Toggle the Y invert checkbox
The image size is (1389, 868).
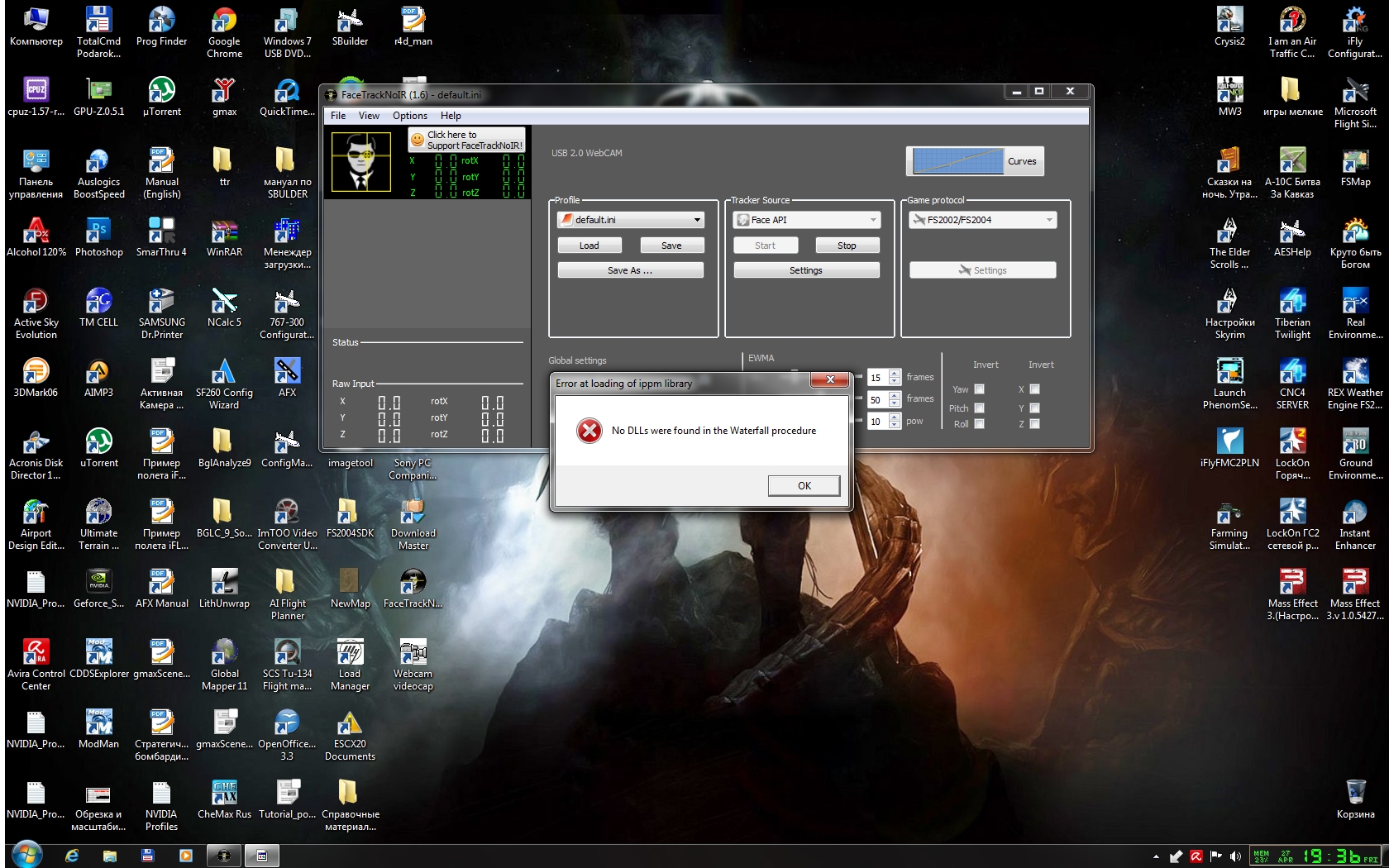[1034, 408]
